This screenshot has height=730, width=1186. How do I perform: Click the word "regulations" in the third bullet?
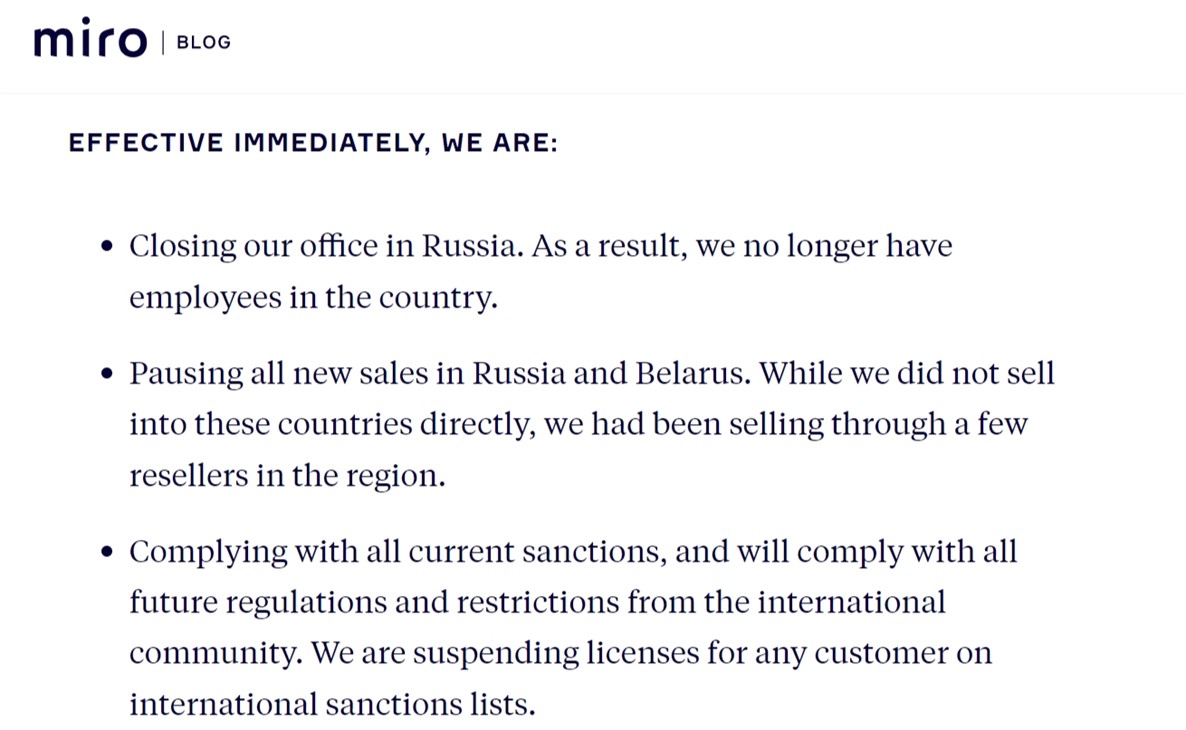pyautogui.click(x=306, y=603)
